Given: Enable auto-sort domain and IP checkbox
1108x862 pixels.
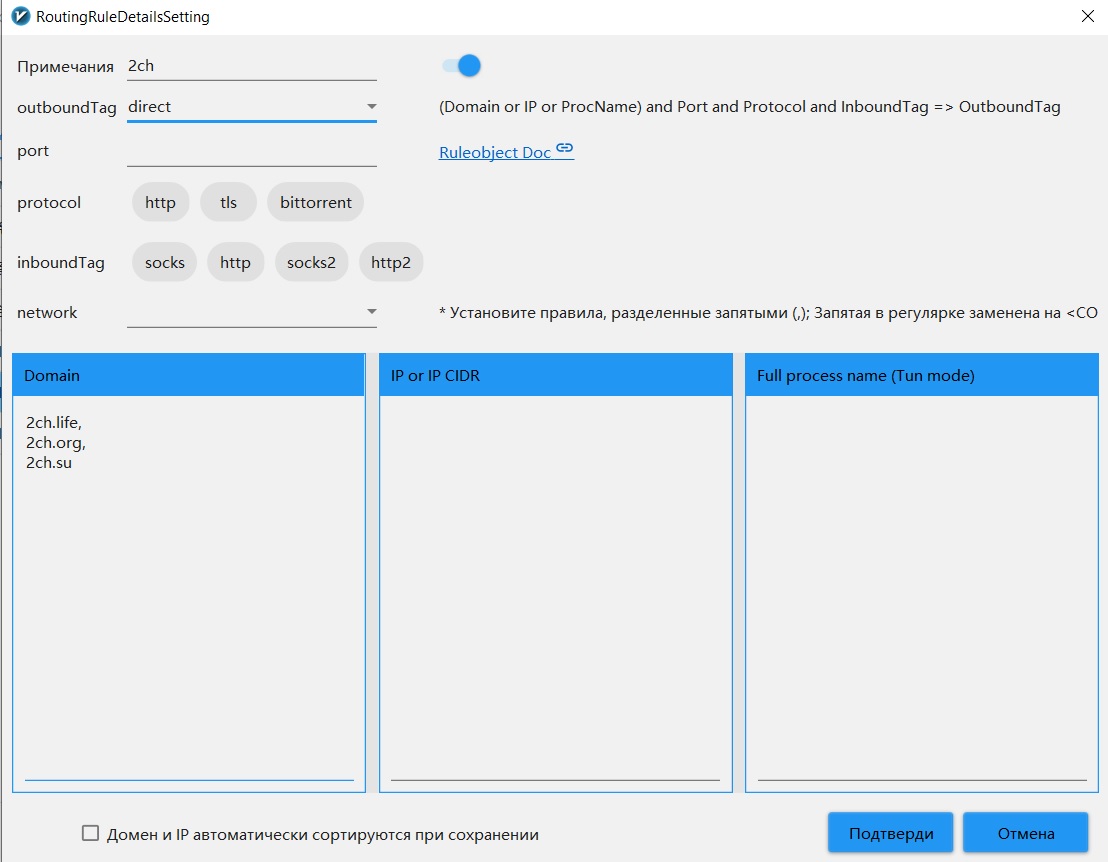Looking at the screenshot, I should coord(90,833).
